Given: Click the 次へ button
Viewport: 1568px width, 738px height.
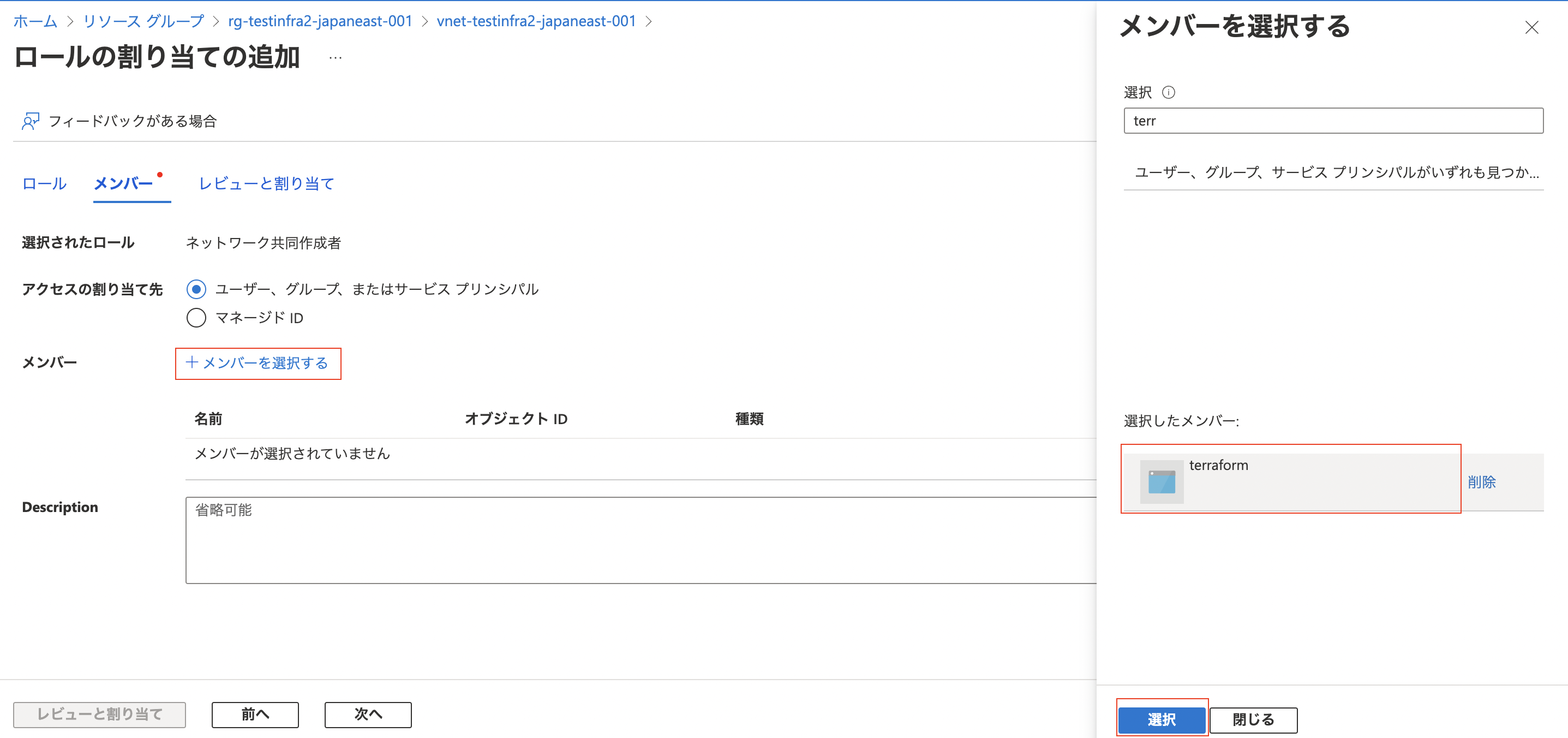Looking at the screenshot, I should (368, 714).
